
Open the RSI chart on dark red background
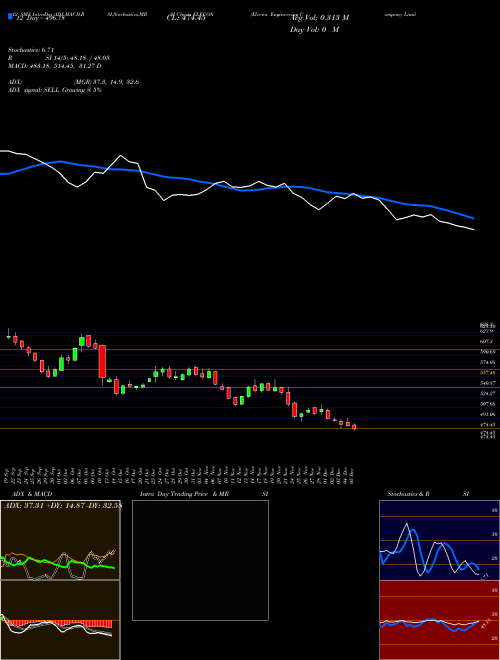coord(439,620)
